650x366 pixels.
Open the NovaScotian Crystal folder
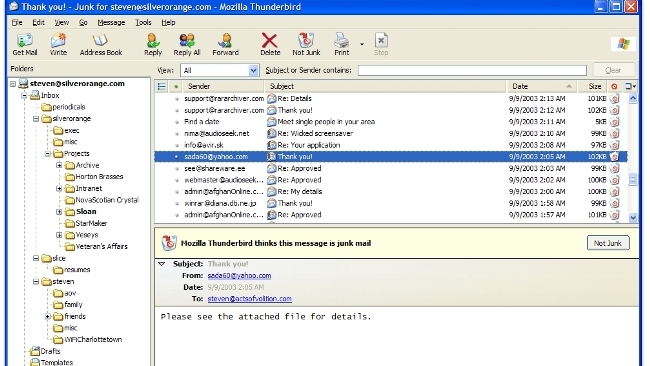point(107,200)
